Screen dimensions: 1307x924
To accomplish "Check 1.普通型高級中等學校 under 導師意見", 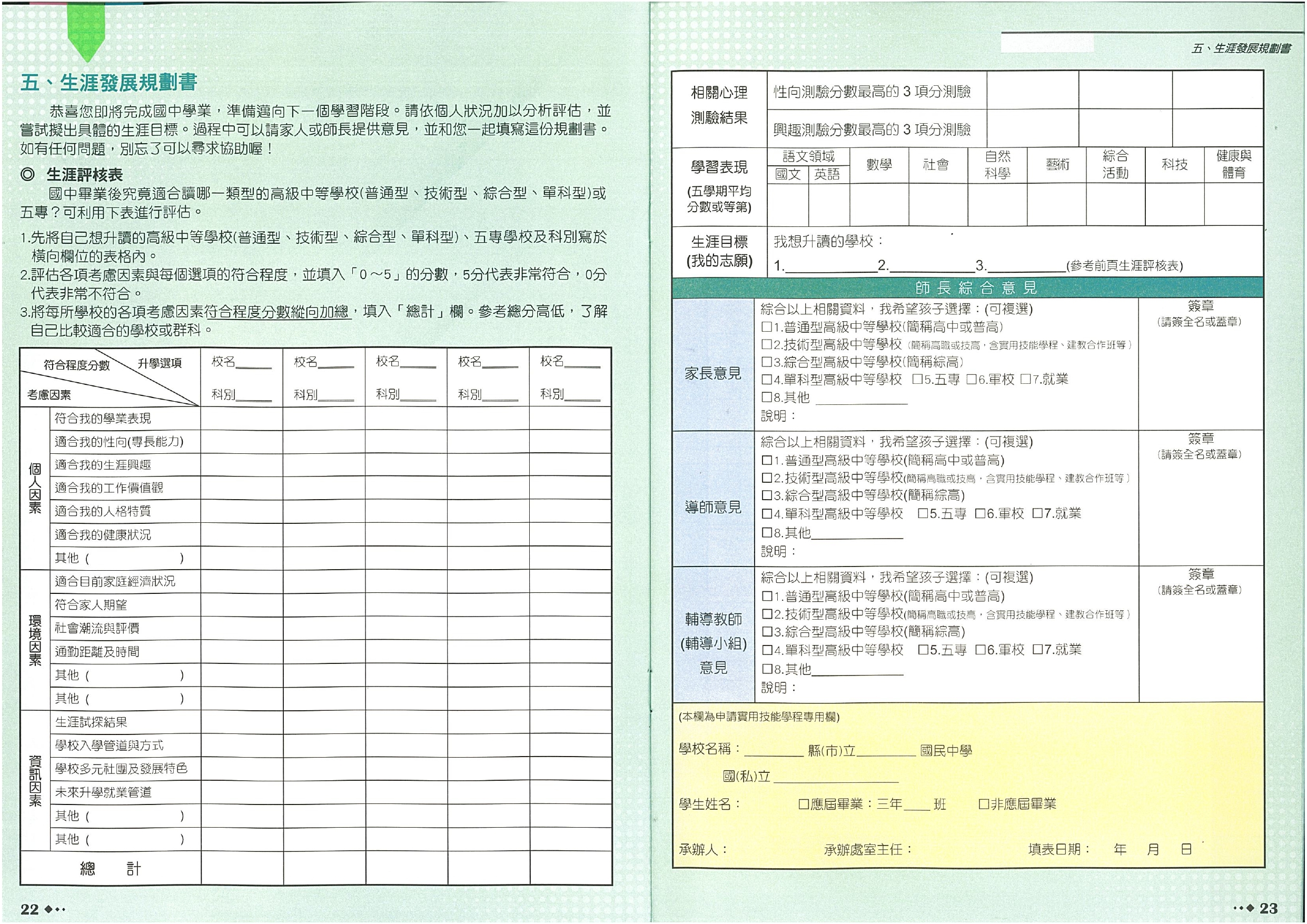I will point(767,461).
